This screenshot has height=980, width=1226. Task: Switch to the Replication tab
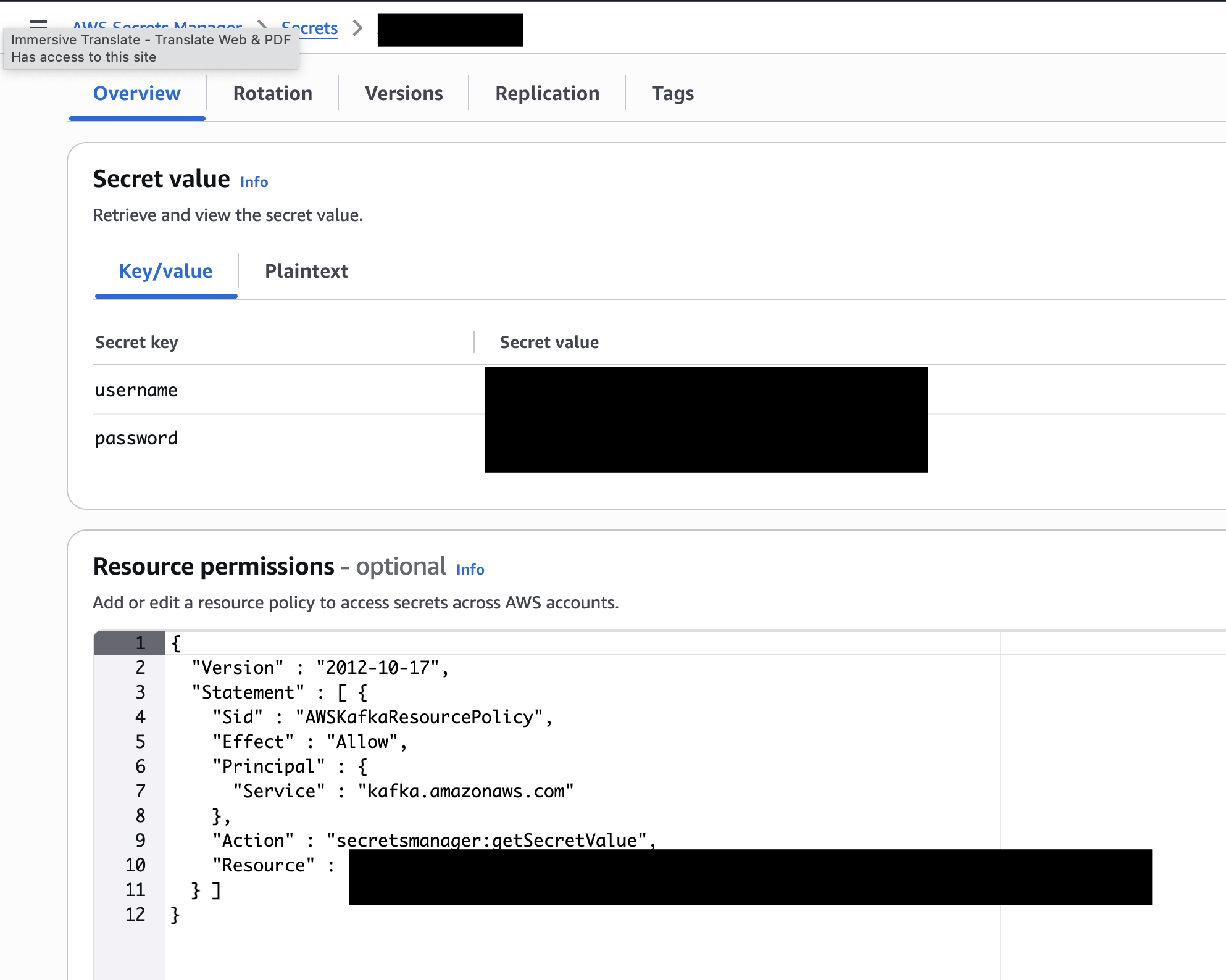(547, 93)
